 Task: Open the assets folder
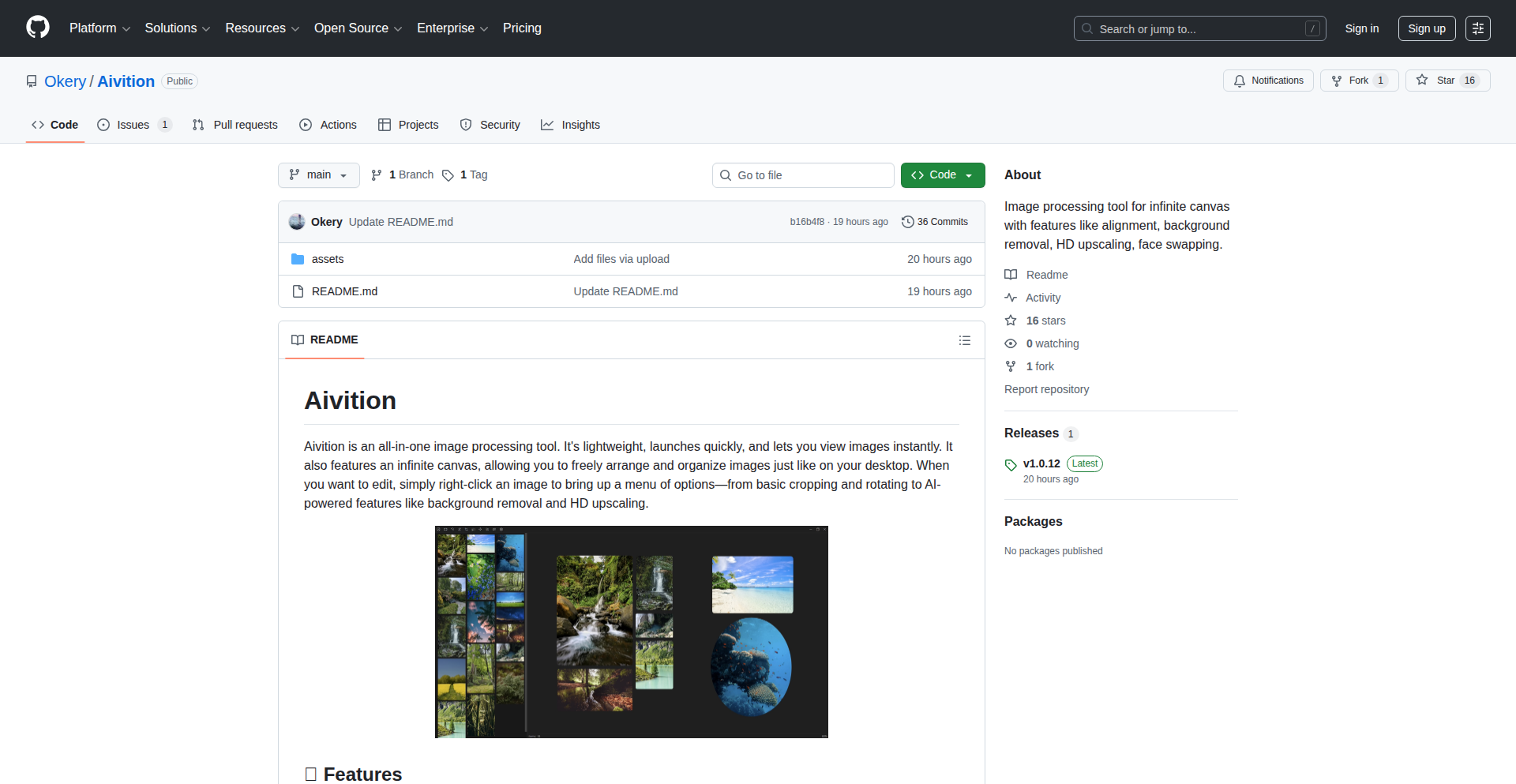[328, 259]
